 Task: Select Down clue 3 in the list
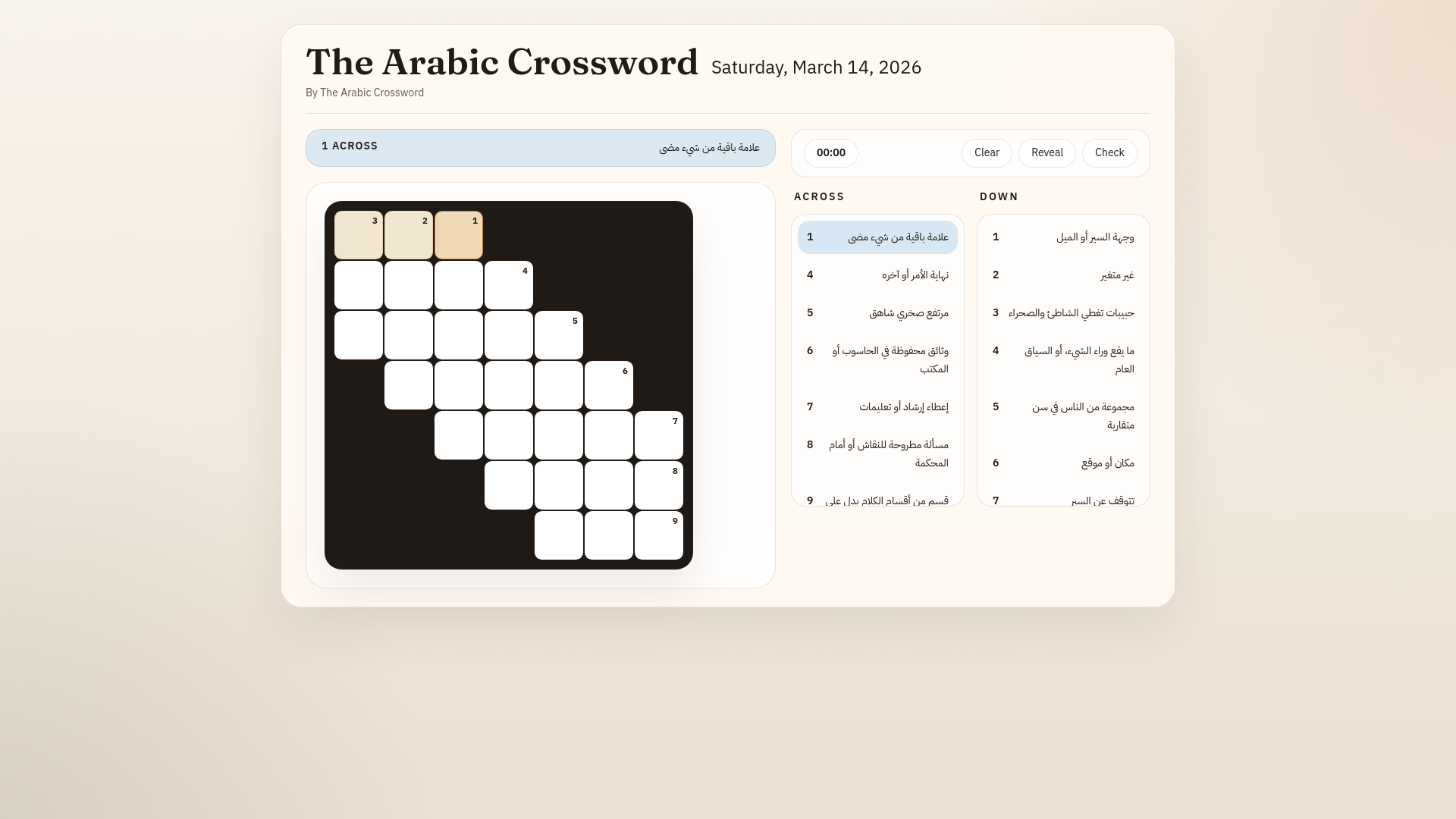tap(1063, 313)
